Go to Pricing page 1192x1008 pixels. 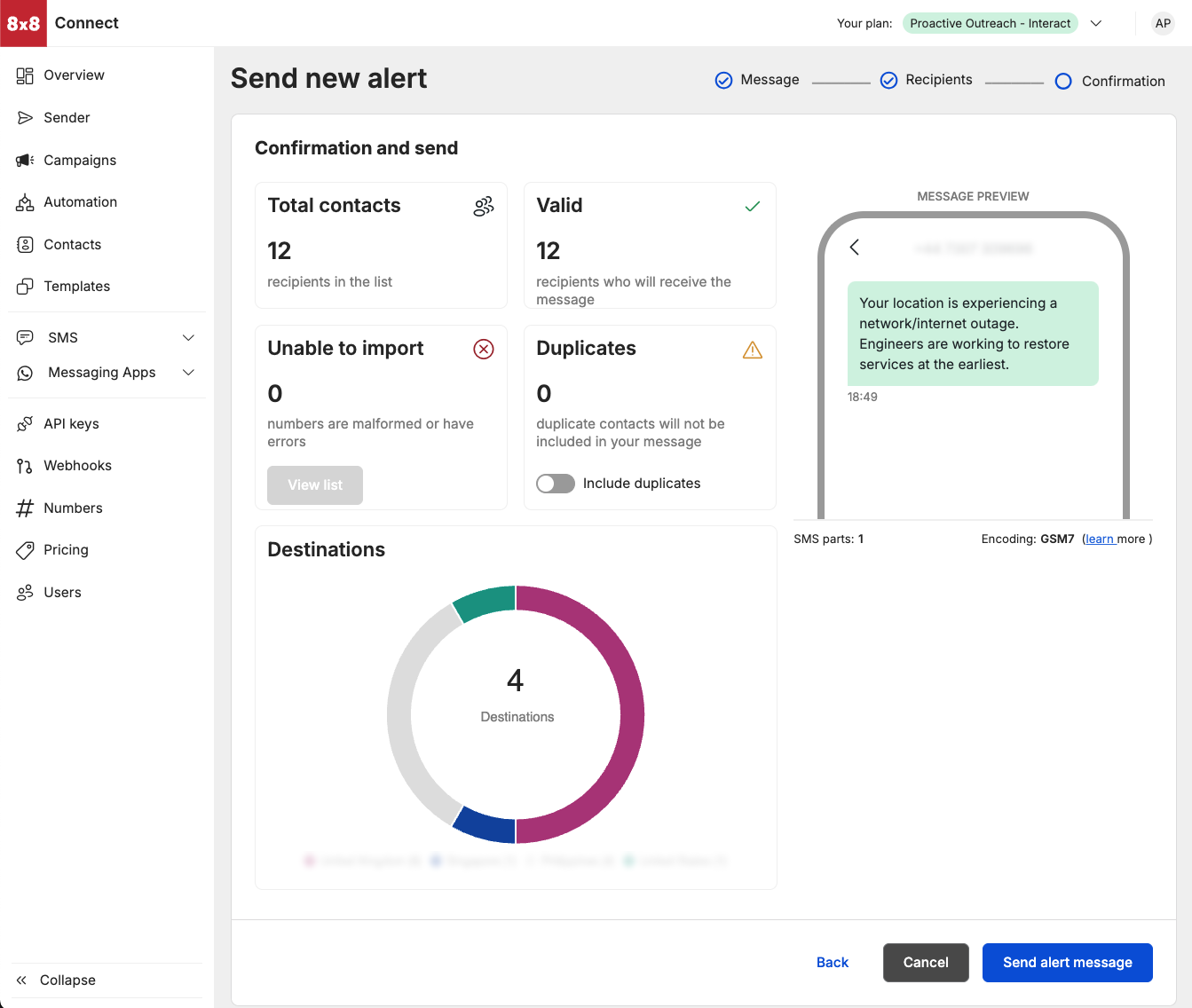click(66, 550)
